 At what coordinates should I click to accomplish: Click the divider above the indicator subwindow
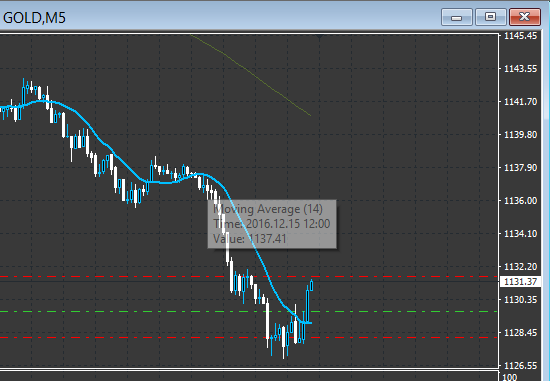pyautogui.click(x=249, y=369)
